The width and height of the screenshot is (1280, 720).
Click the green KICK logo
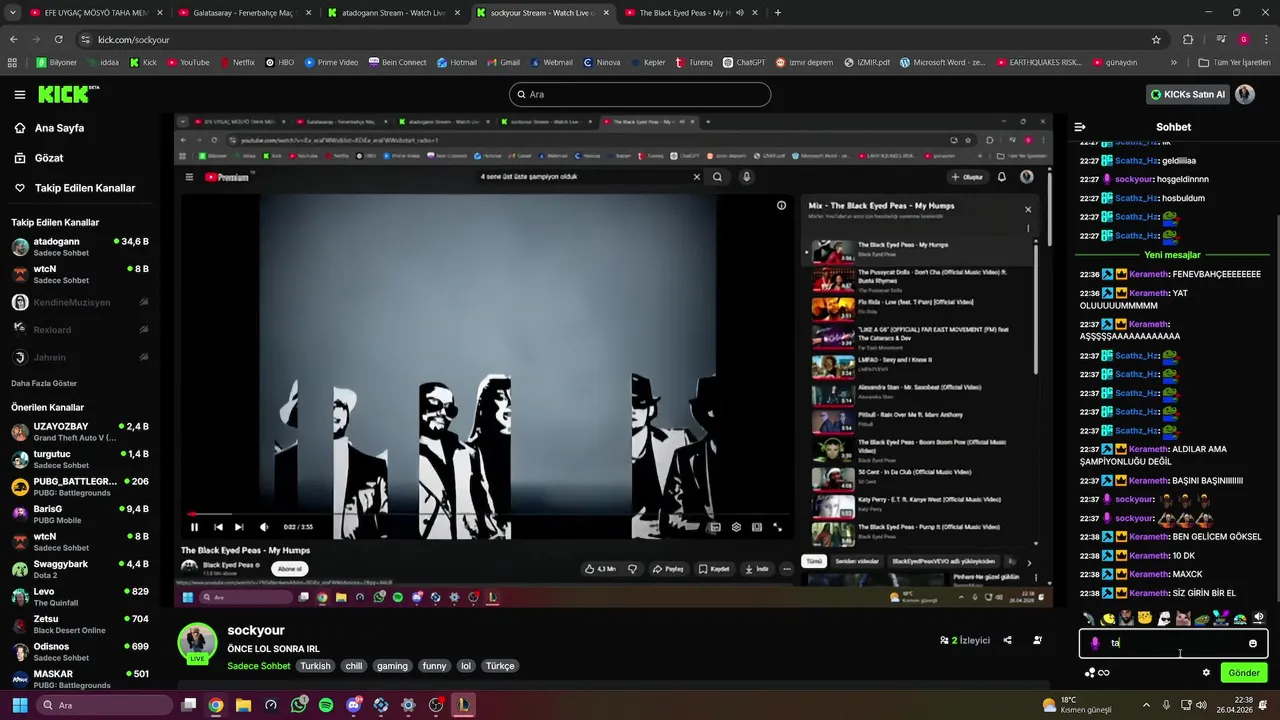point(68,94)
